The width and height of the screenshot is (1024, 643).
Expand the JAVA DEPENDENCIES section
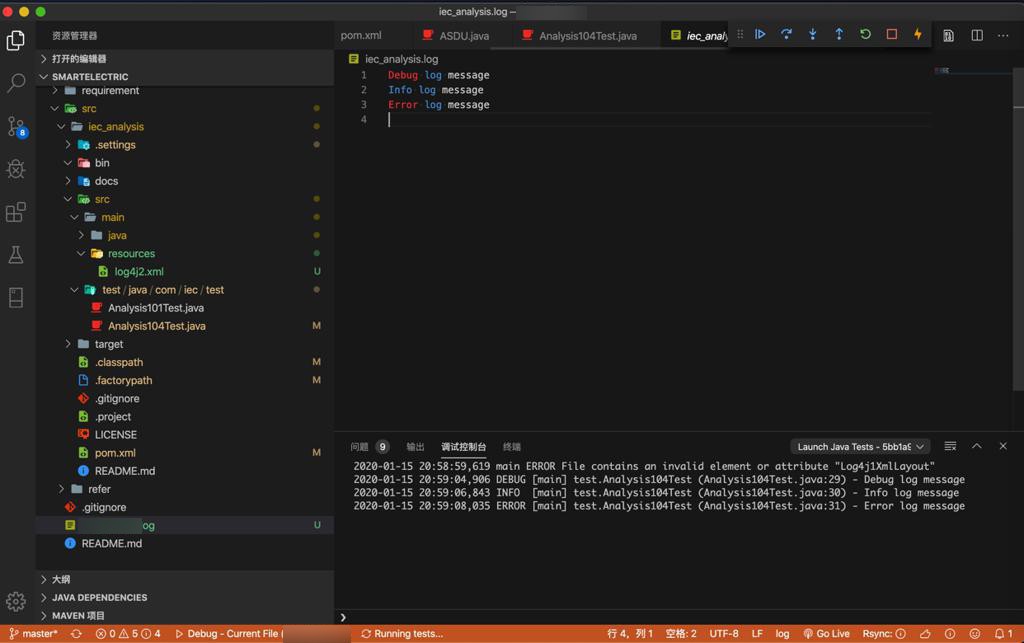coord(98,597)
